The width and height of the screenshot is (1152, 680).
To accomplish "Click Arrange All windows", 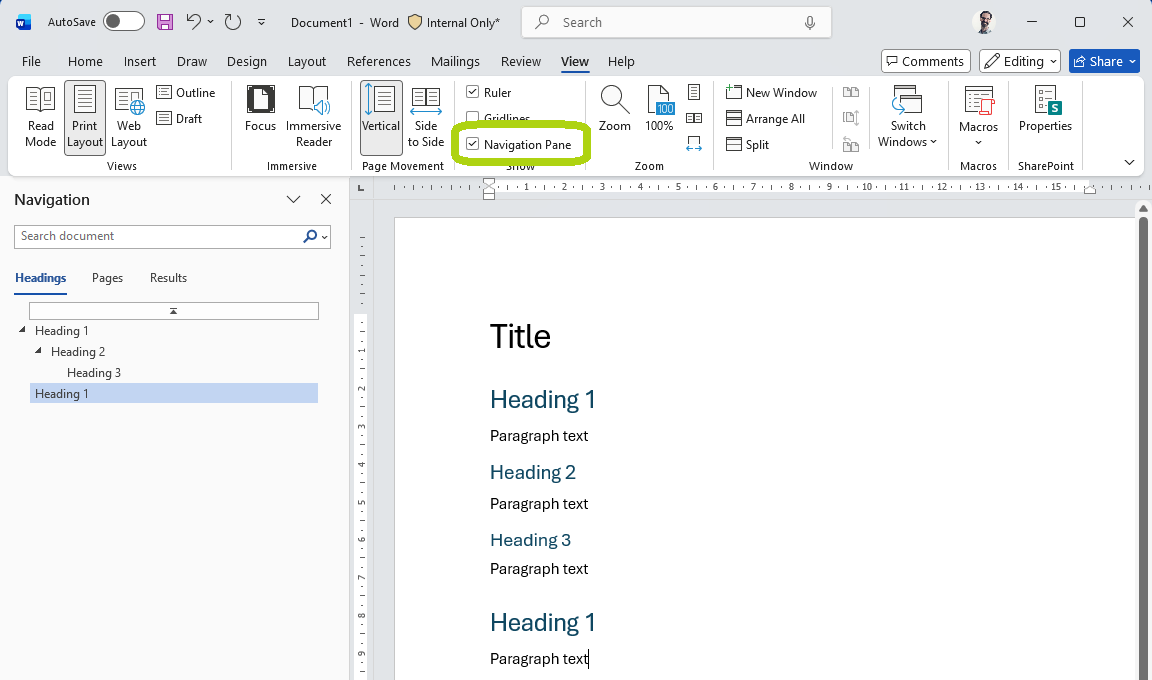I will 766,118.
